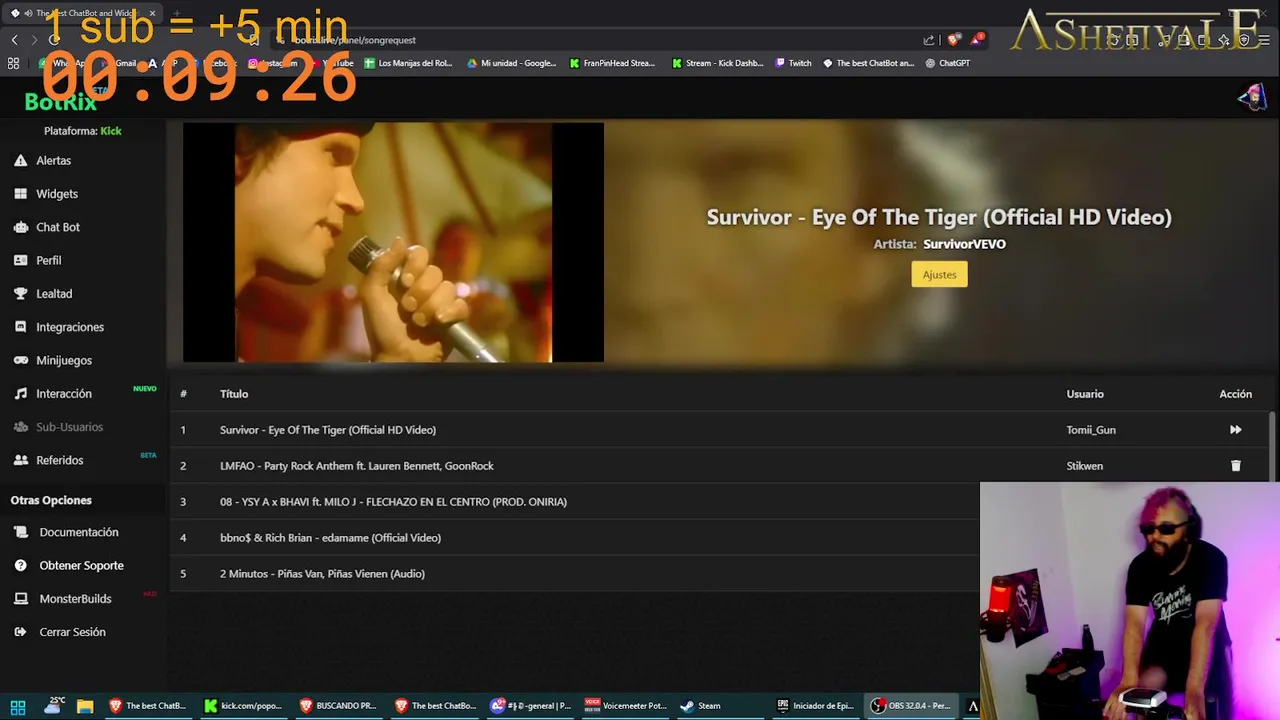Open the ChatGPT bookmark
The height and width of the screenshot is (720, 1280).
coord(947,63)
